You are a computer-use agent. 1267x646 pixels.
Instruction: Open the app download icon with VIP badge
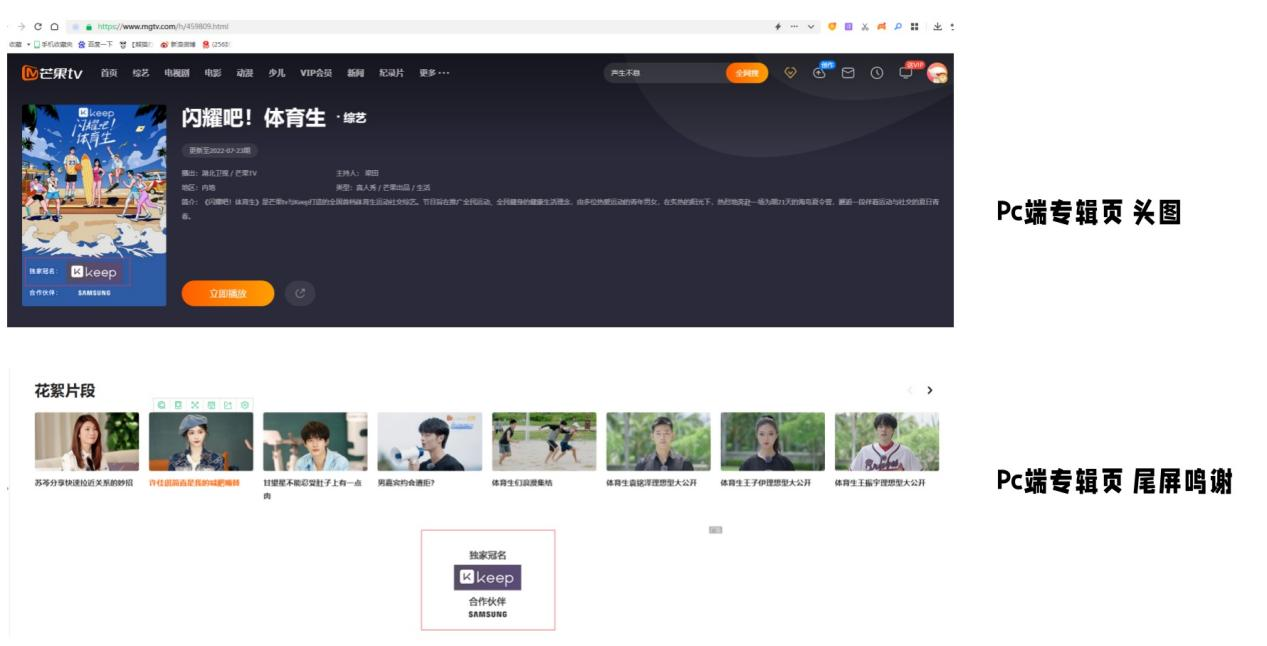907,72
